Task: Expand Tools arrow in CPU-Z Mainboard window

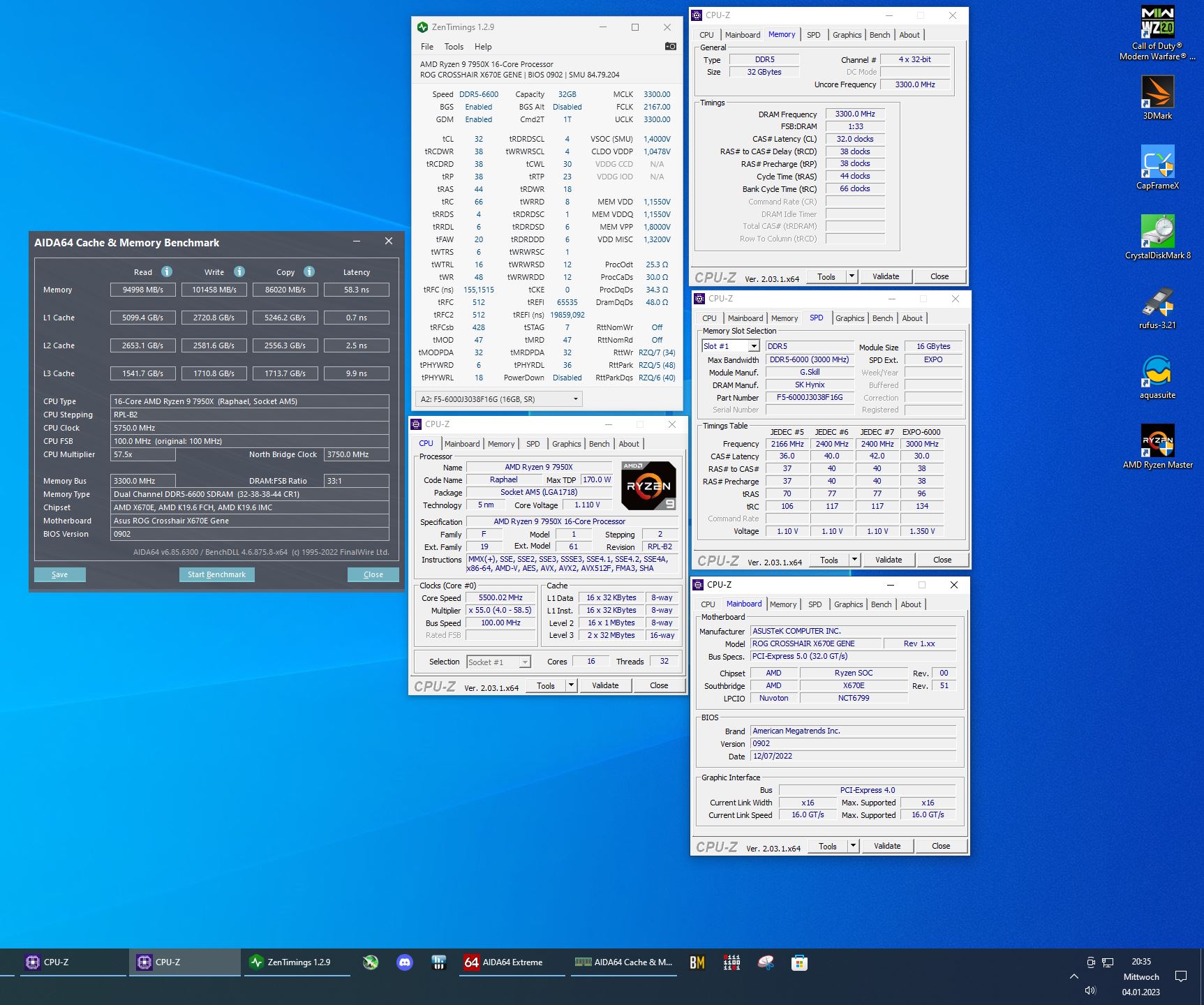Action: (x=853, y=846)
